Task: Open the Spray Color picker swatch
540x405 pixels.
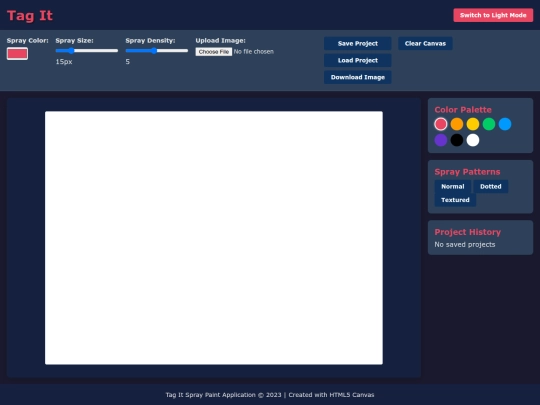Action: pos(17,54)
